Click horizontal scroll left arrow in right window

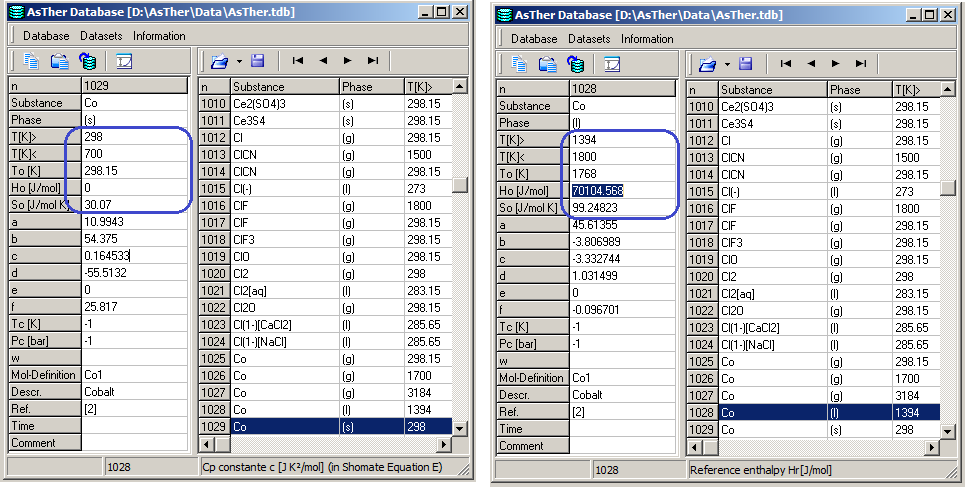tap(694, 447)
